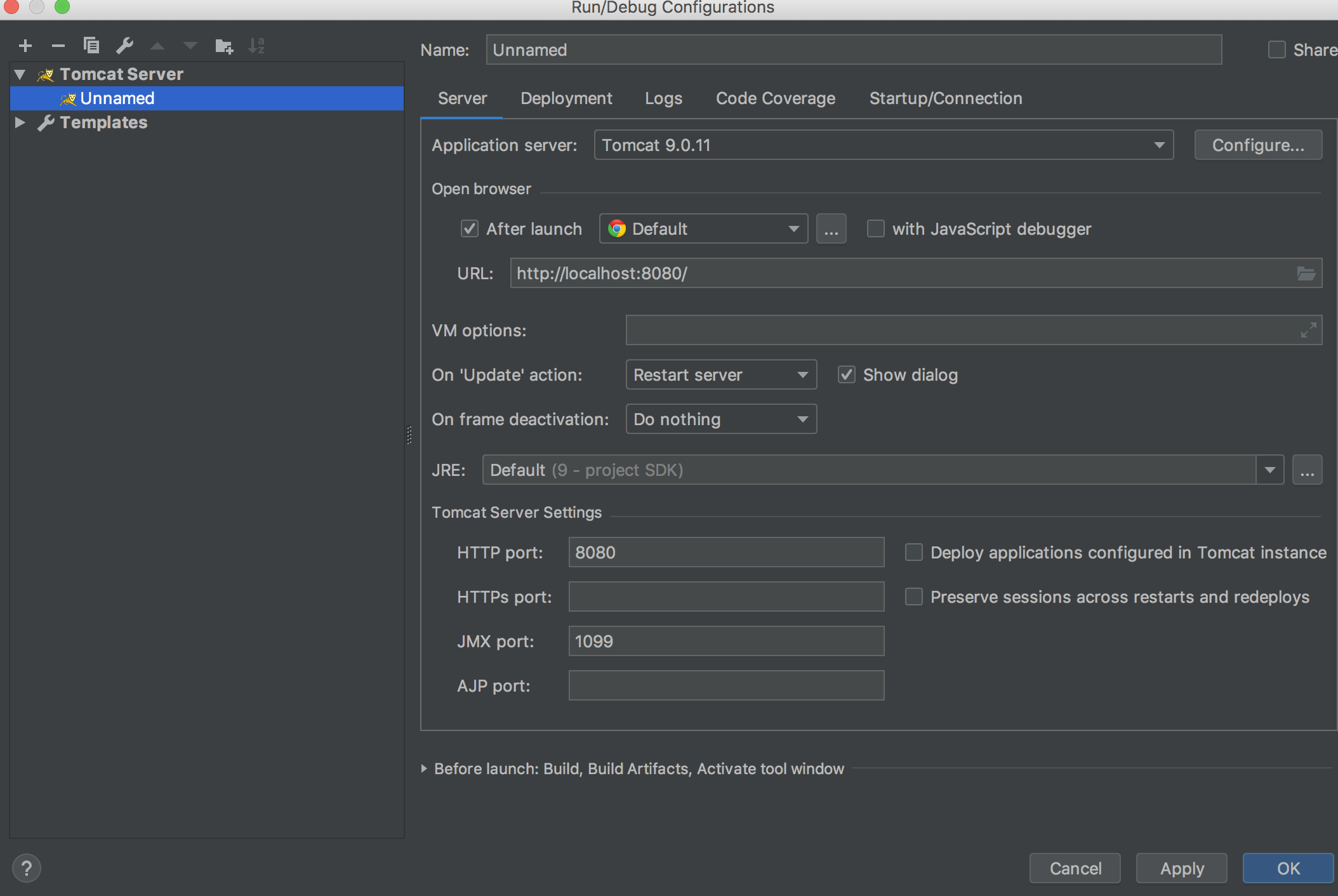This screenshot has width=1338, height=896.
Task: Open the Startup/Connection tab
Action: pyautogui.click(x=945, y=98)
